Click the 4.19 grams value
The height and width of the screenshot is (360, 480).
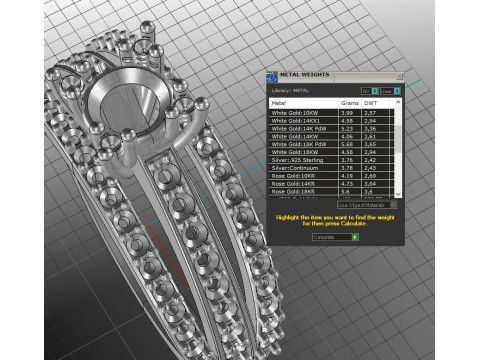[x=347, y=176]
